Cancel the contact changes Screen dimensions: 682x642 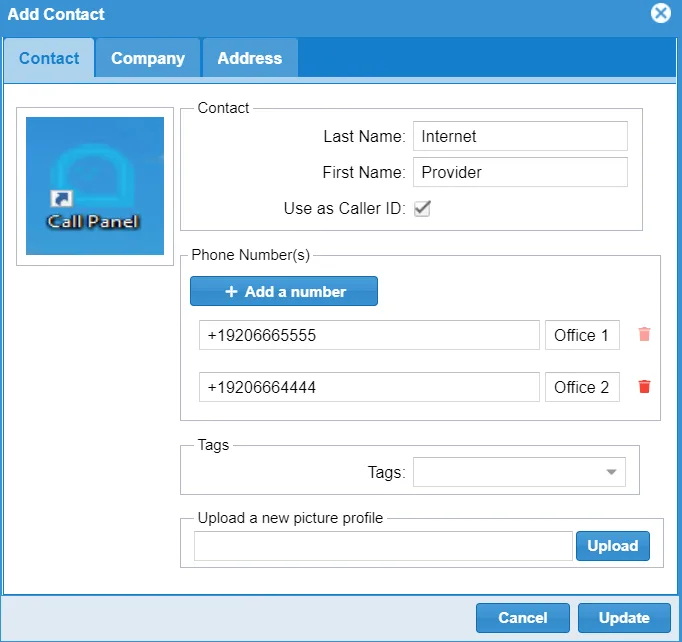[523, 618]
